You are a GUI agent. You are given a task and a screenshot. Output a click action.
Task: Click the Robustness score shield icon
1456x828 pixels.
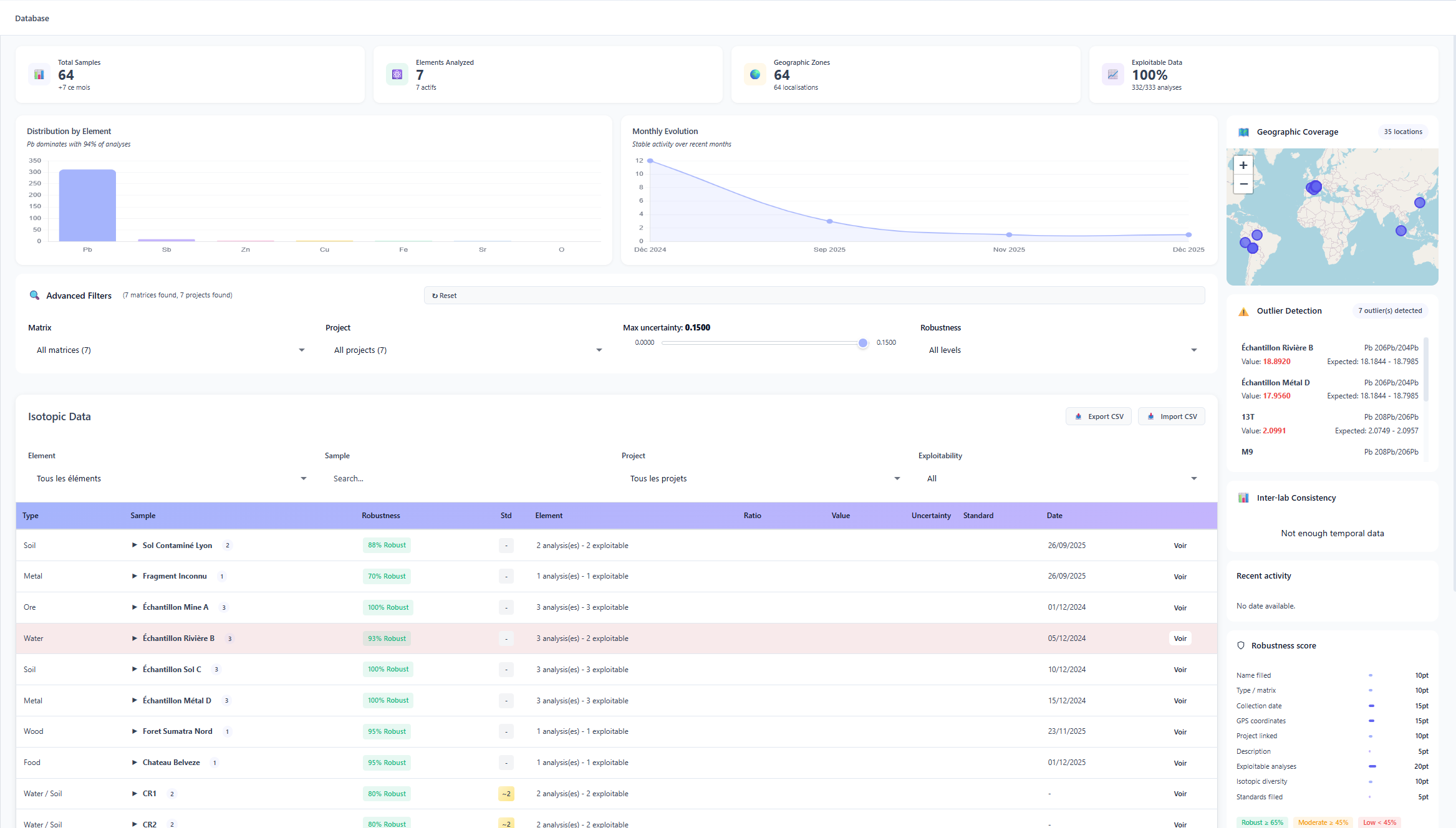(x=1241, y=645)
